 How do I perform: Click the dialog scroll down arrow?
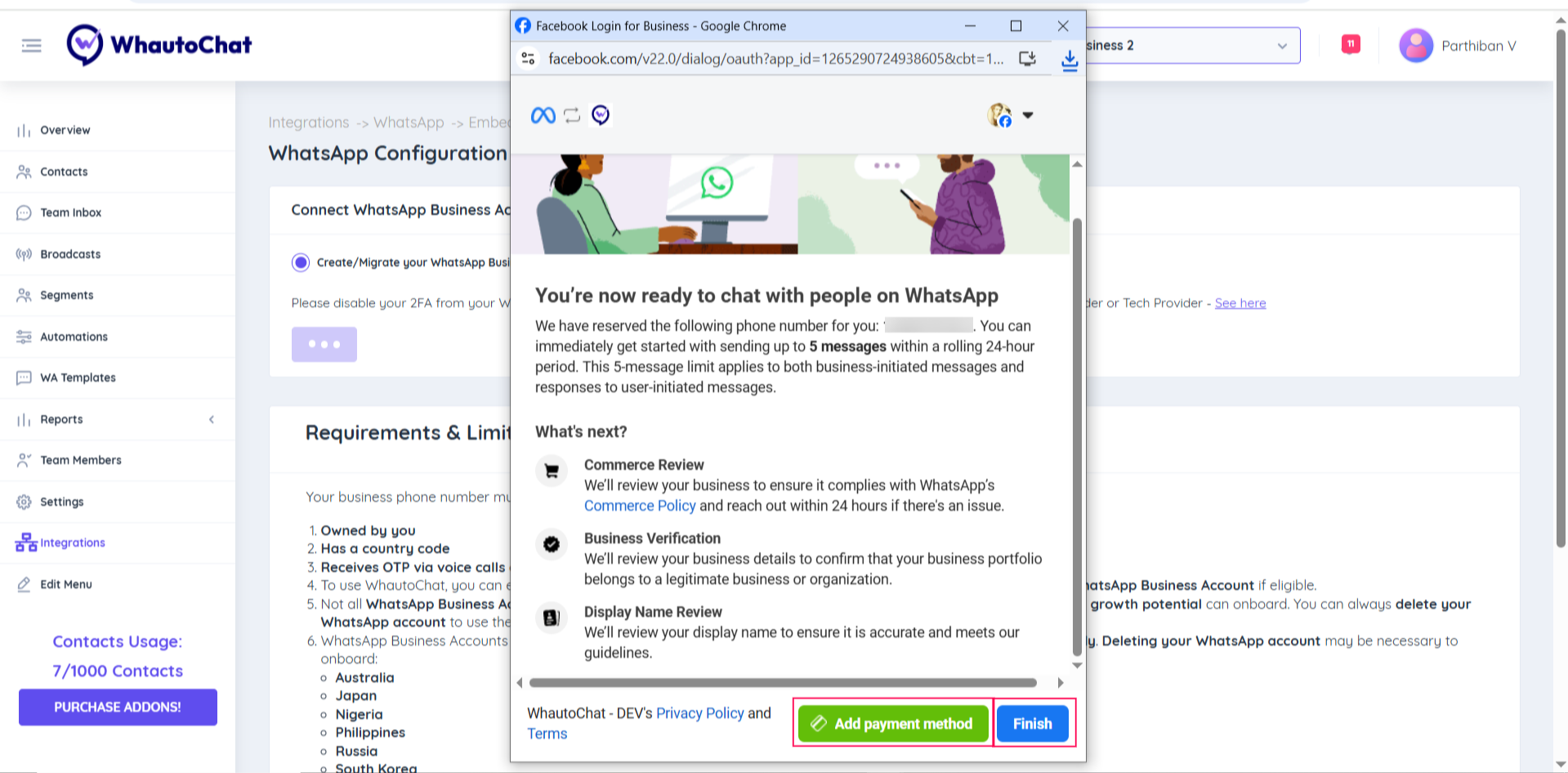pos(1077,666)
